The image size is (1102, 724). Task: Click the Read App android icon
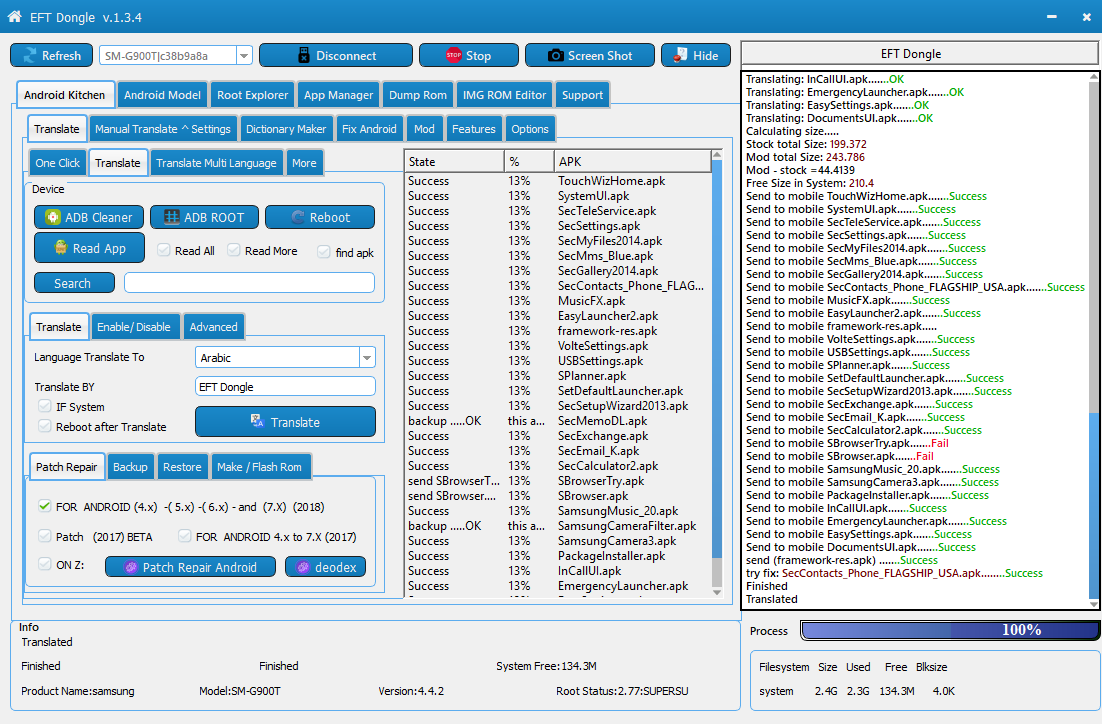[61, 247]
